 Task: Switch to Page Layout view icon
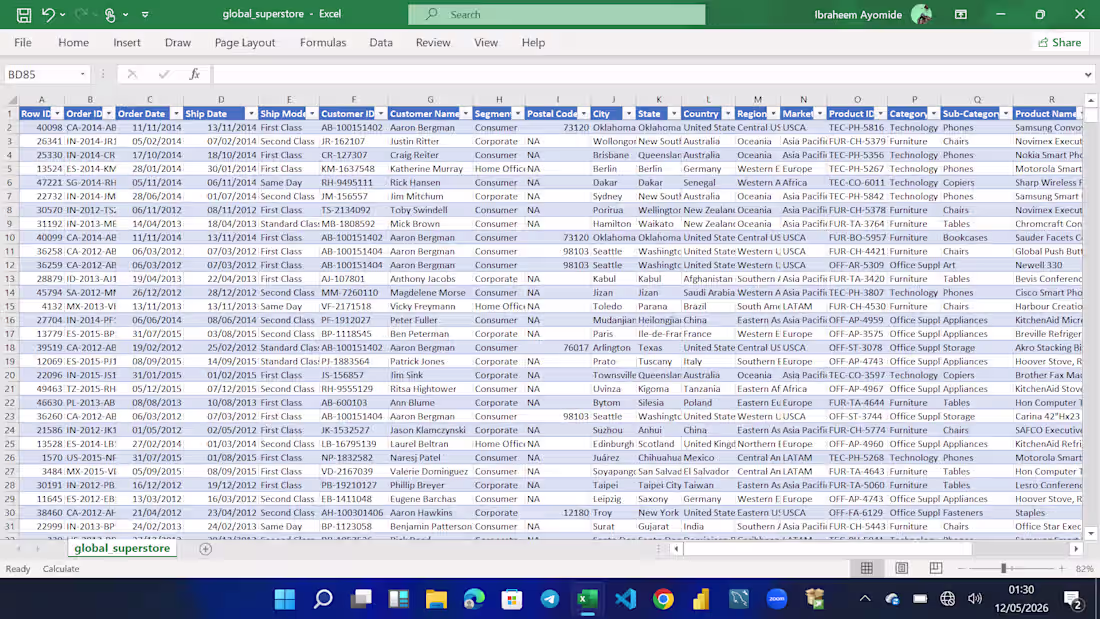901,568
